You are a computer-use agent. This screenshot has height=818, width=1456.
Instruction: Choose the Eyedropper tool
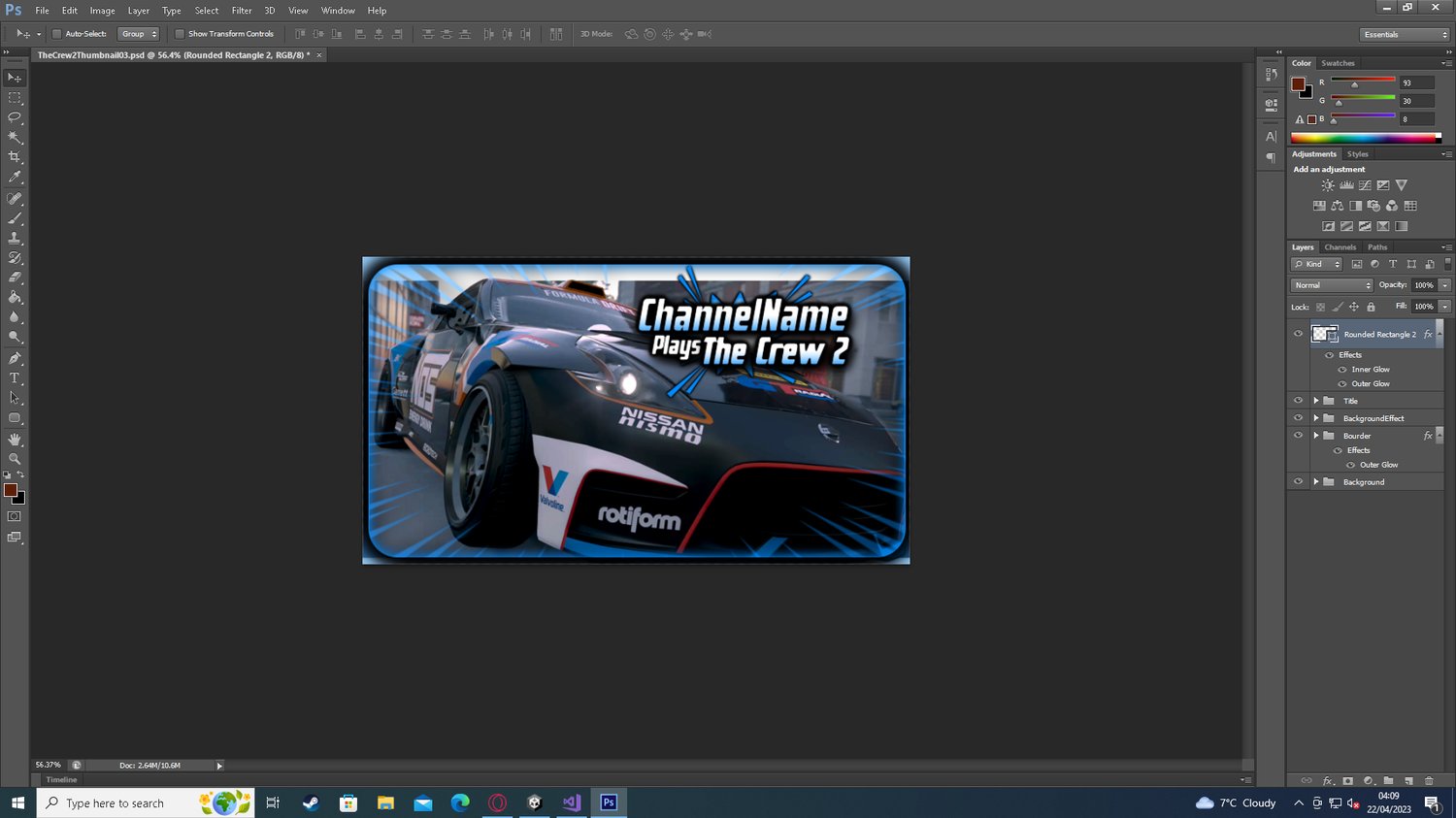(x=15, y=178)
